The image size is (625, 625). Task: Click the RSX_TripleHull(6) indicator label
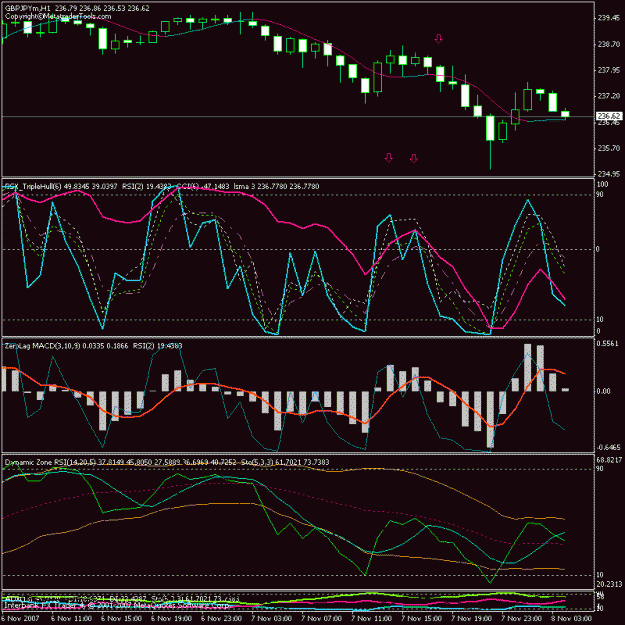tap(33, 186)
